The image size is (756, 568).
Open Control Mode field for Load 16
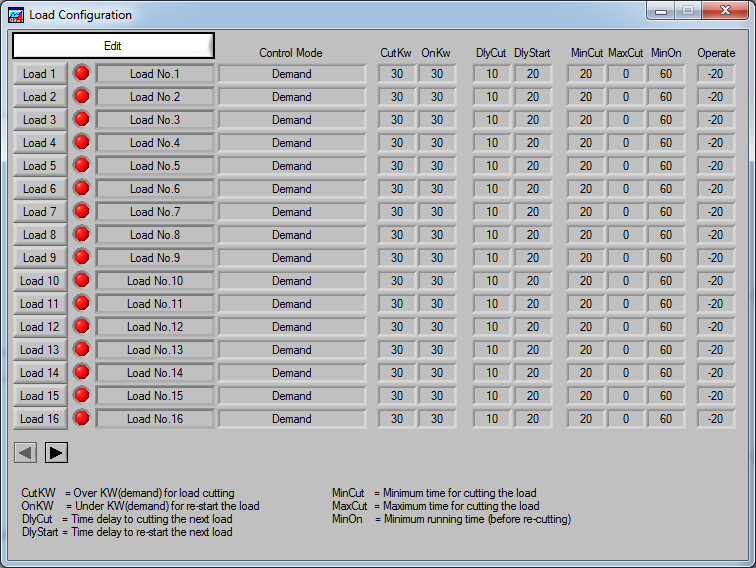[x=292, y=419]
